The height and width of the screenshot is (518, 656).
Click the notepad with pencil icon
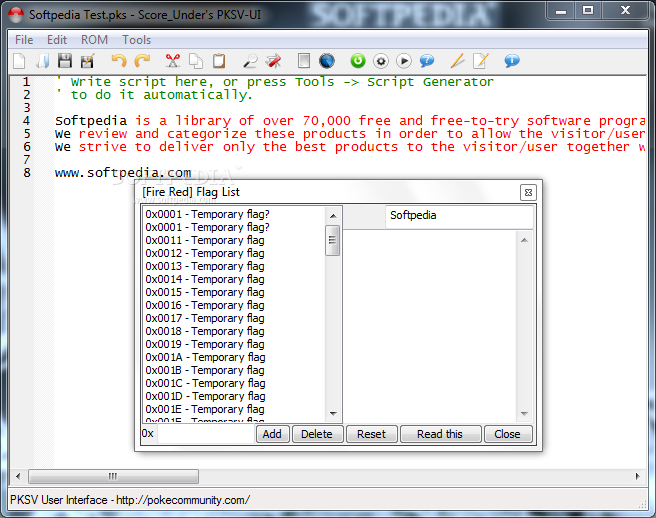[480, 61]
